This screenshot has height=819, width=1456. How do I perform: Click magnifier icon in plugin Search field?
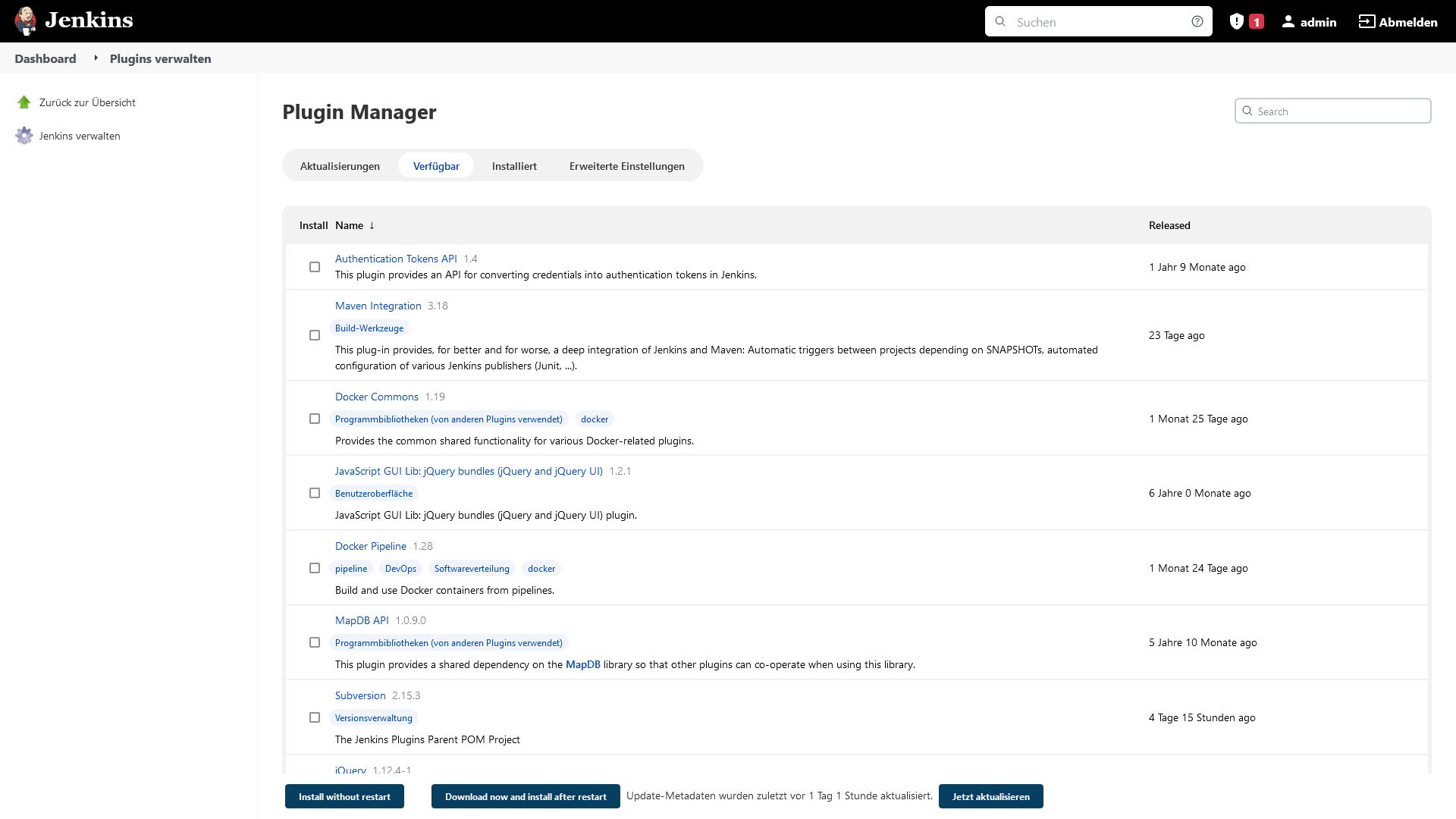pyautogui.click(x=1247, y=111)
